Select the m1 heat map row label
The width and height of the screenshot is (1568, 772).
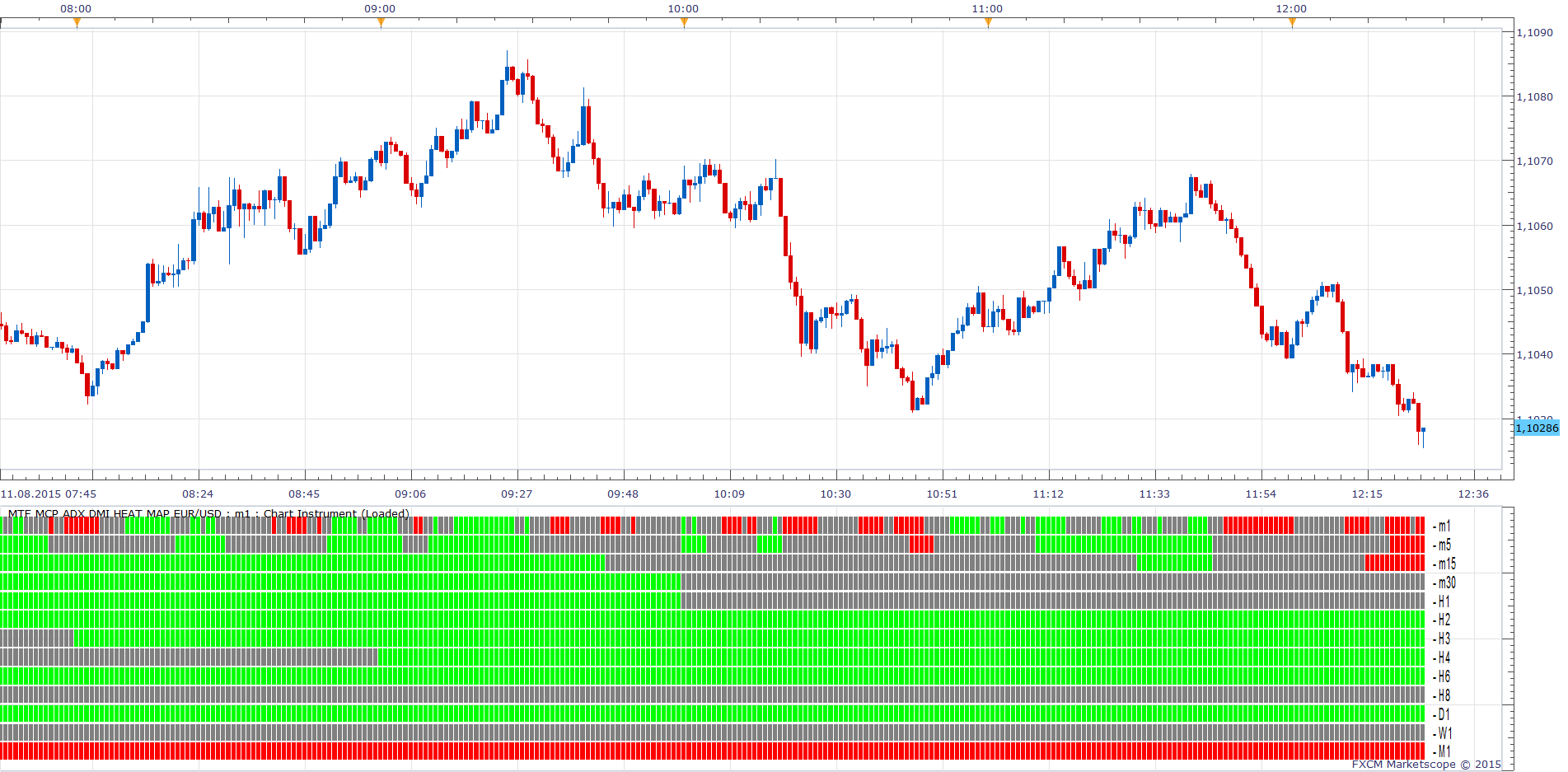click(x=1444, y=526)
